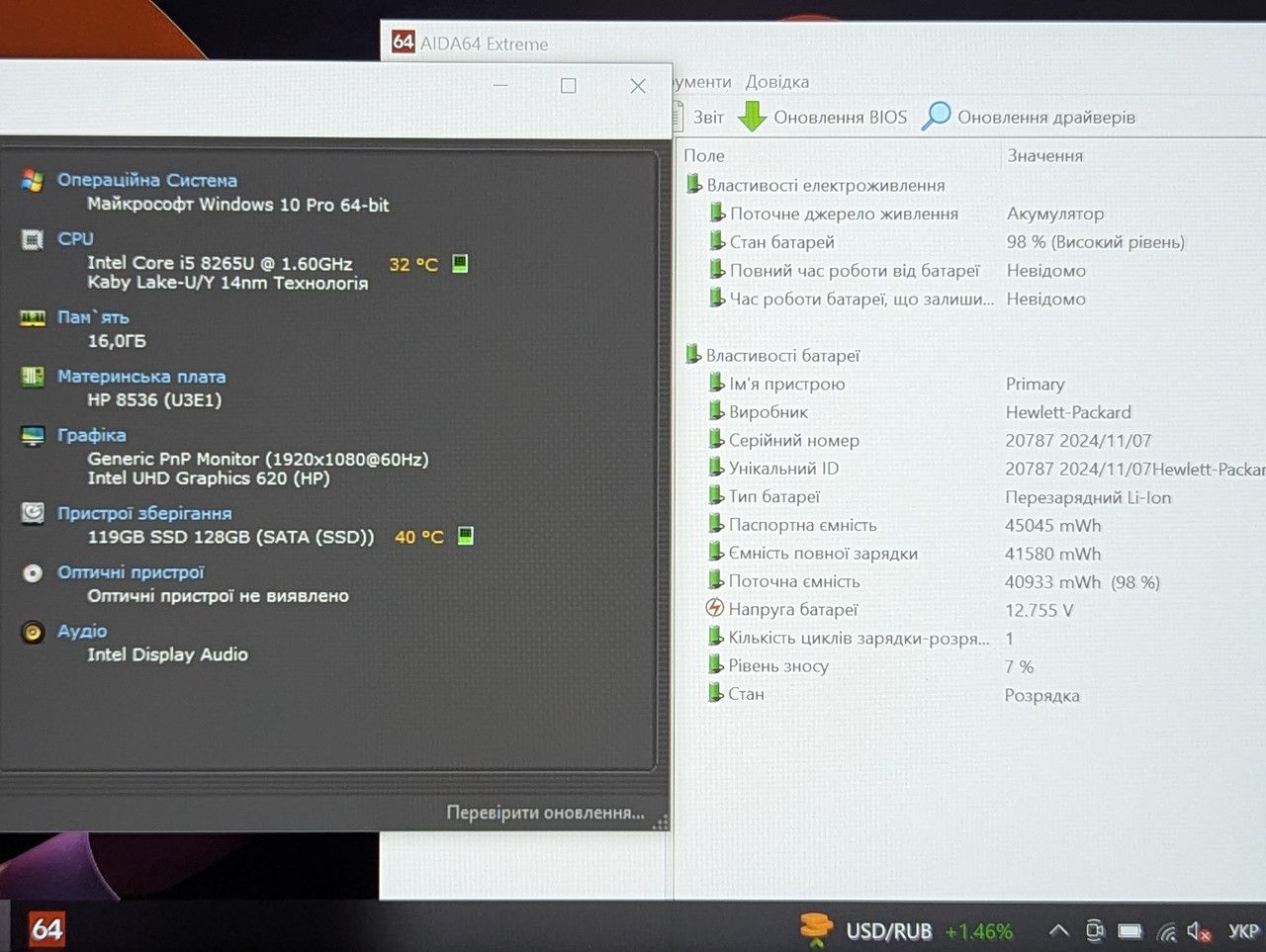
Task: Show hidden tray icons with the chevron
Action: pyautogui.click(x=1058, y=930)
